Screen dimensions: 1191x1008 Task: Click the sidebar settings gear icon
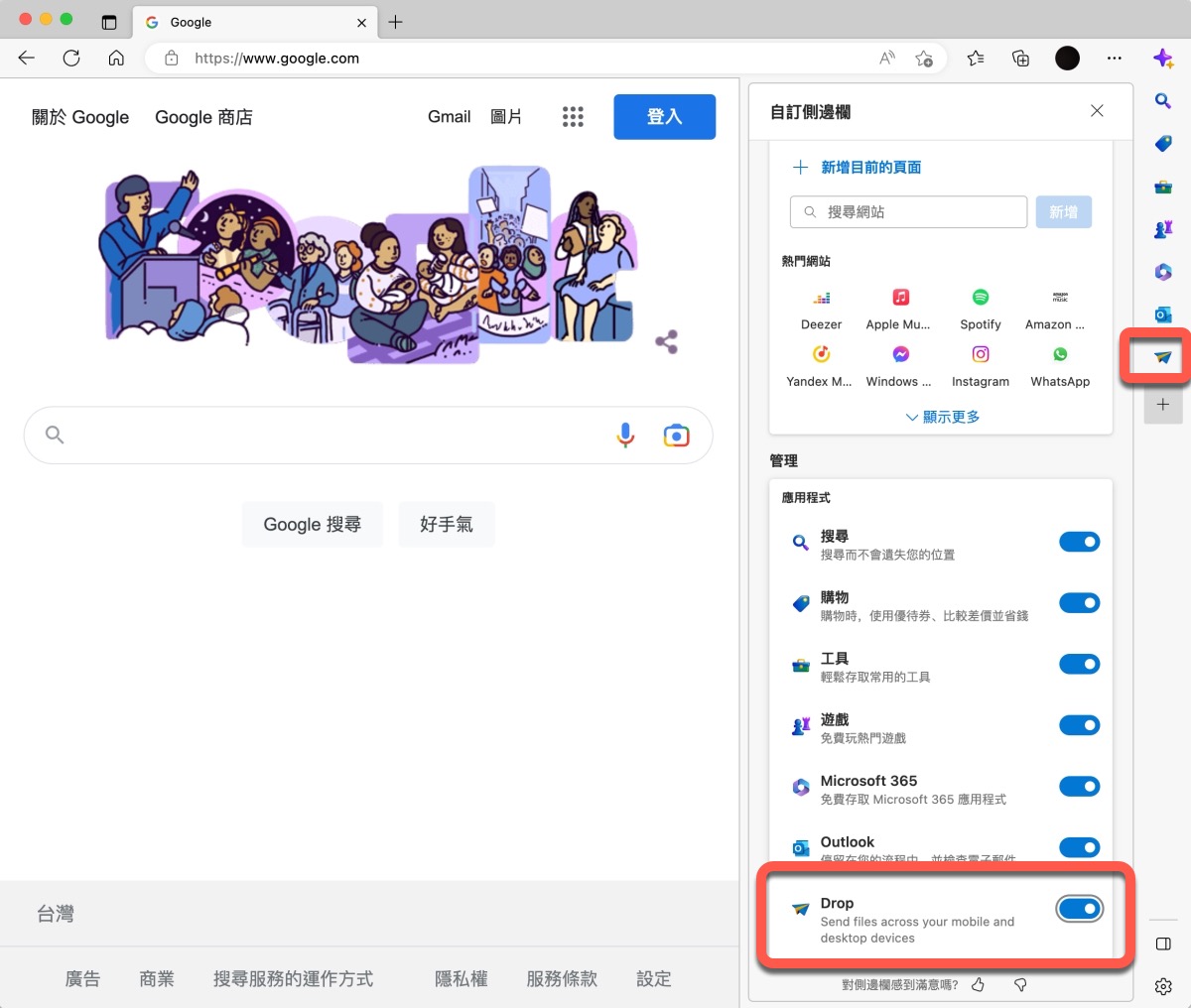point(1163,986)
